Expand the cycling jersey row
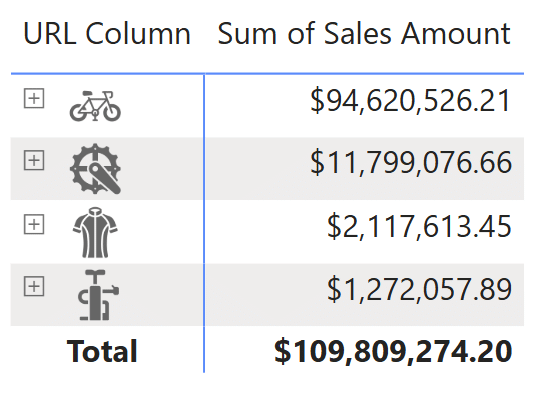This screenshot has width=556, height=400. point(34,224)
